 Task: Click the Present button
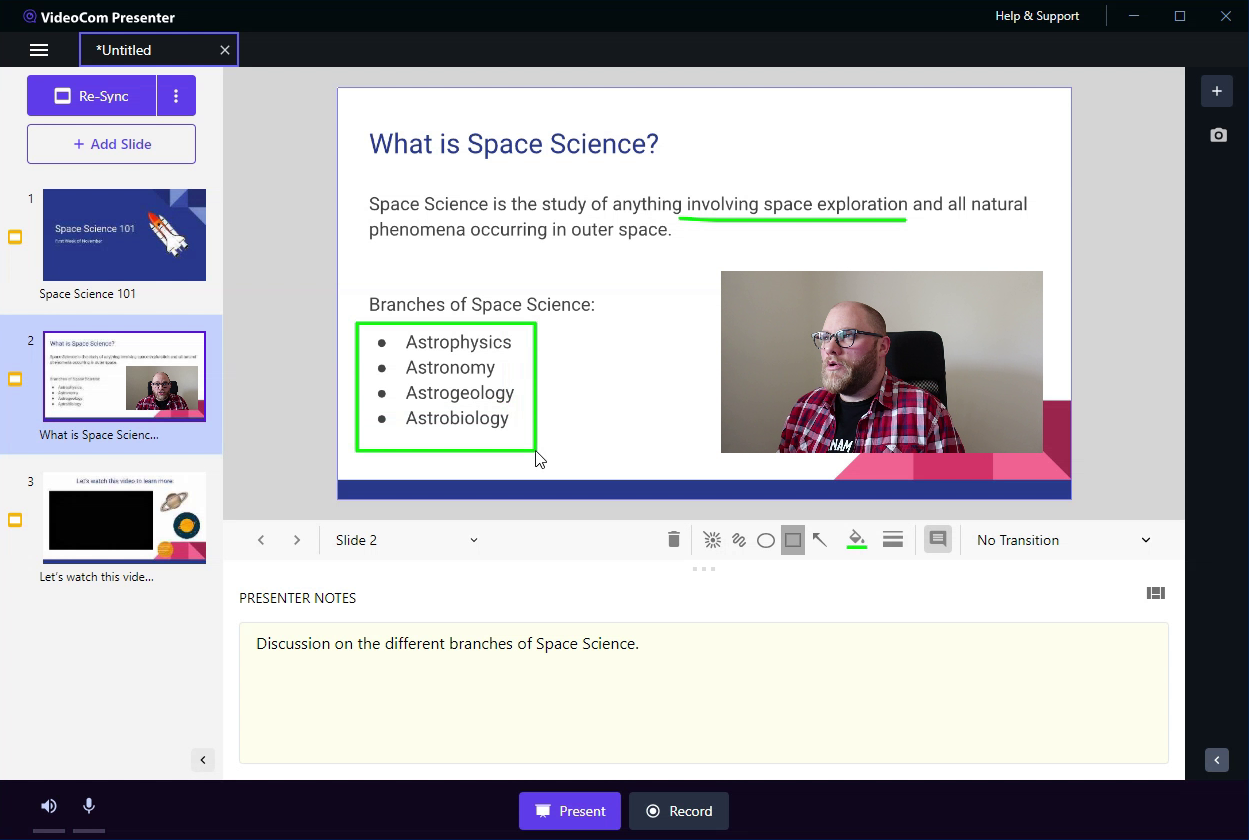[x=570, y=811]
